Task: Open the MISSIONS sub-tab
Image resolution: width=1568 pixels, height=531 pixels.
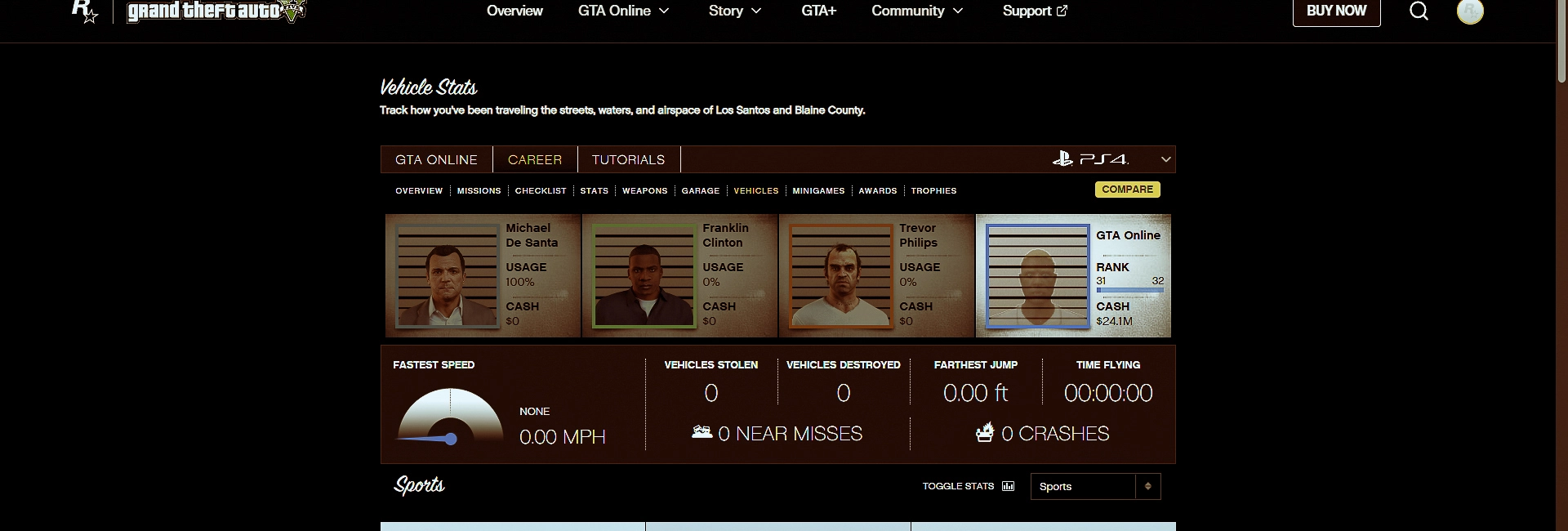Action: (x=479, y=190)
